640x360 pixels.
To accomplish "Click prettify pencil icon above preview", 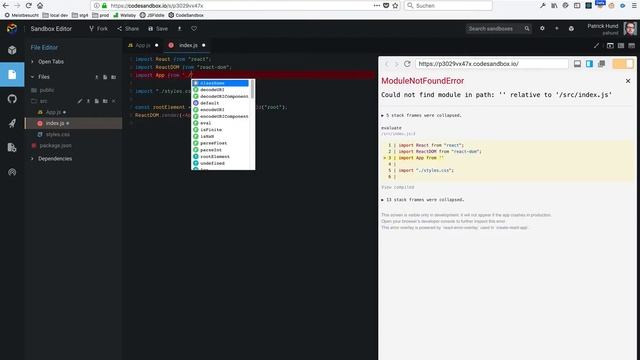I will tap(596, 45).
